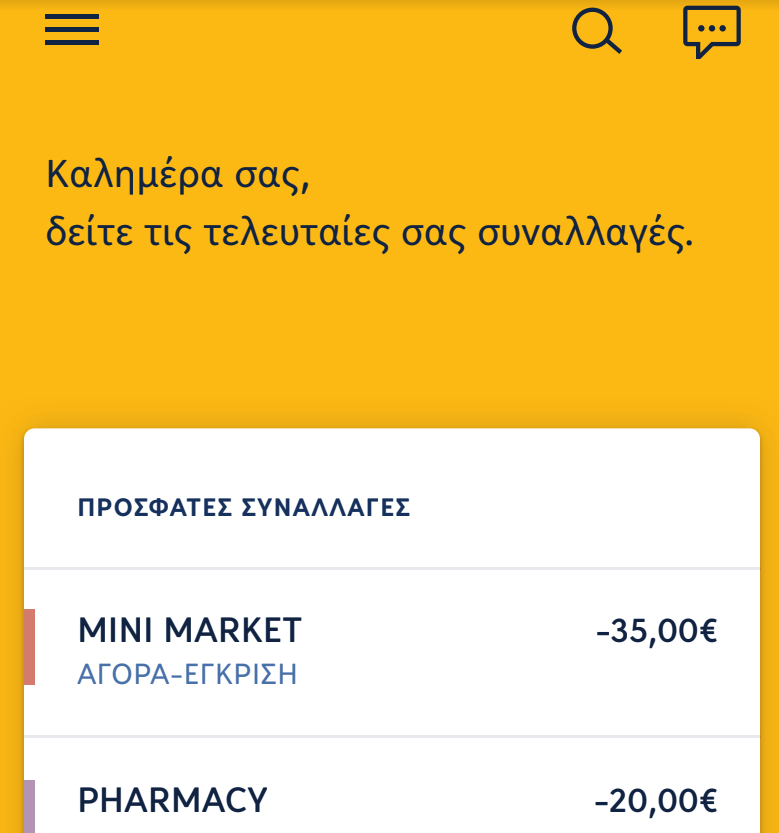779x833 pixels.
Task: Click the purple Pharmacy category bar
Action: 29,806
